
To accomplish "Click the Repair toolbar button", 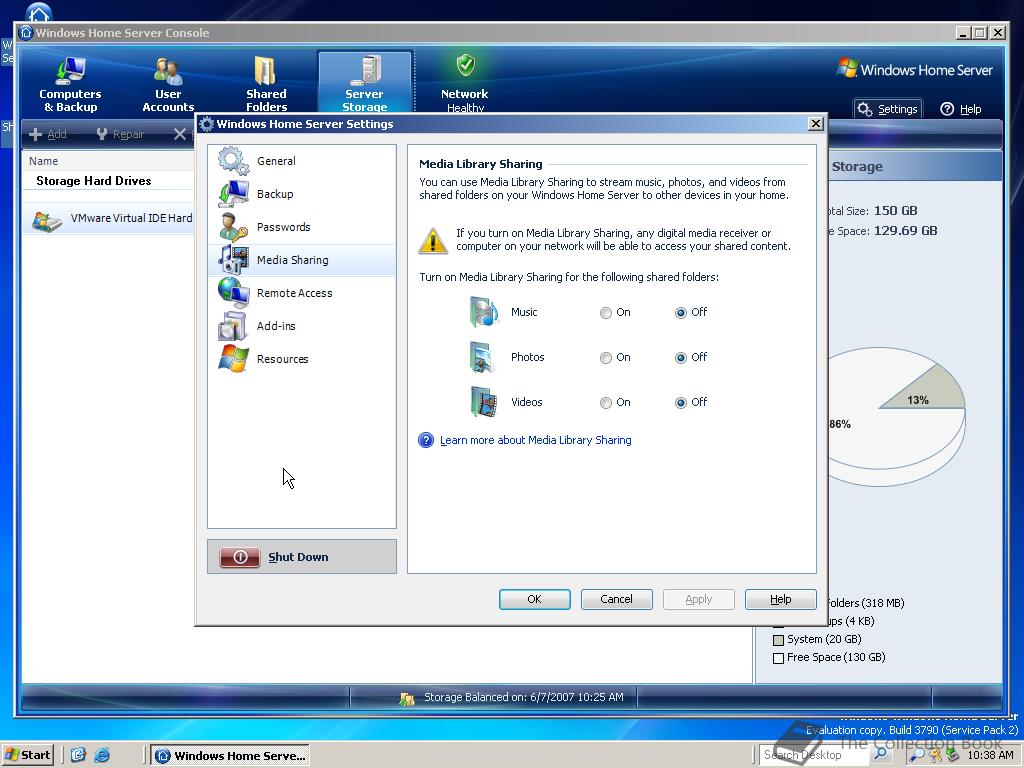I will 120,134.
